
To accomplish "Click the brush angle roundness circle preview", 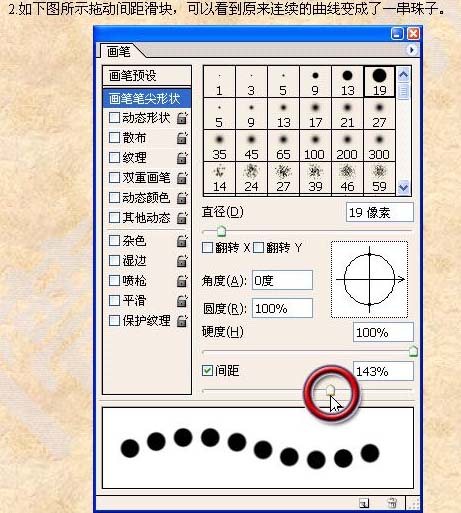I will coord(369,279).
